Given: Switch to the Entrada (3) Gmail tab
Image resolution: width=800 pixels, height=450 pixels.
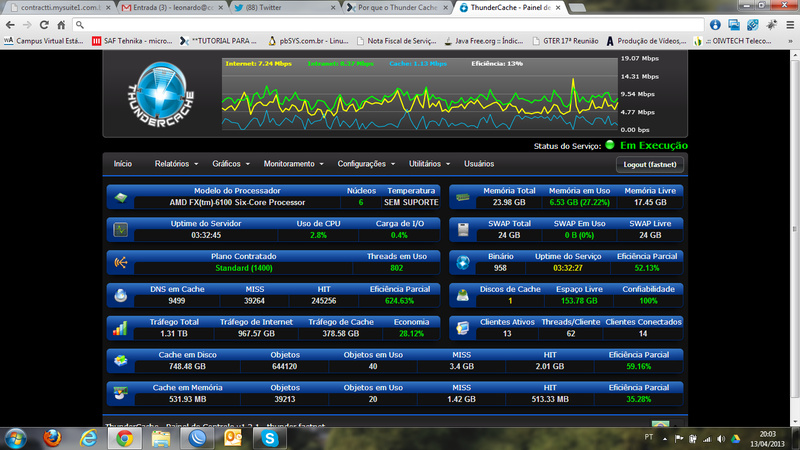Looking at the screenshot, I should (172, 8).
